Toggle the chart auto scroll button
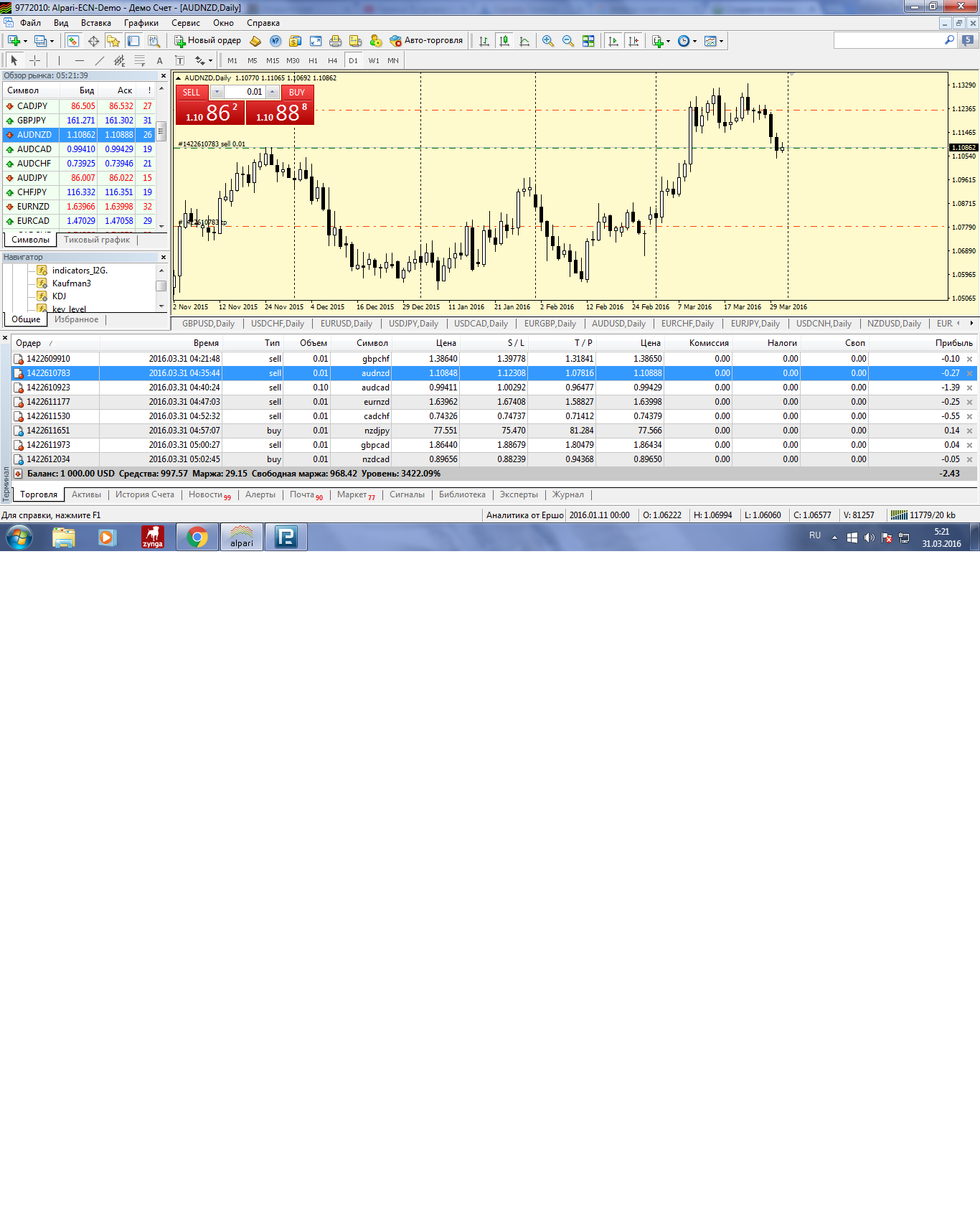Screen dimensions: 980x1220 (x=613, y=41)
